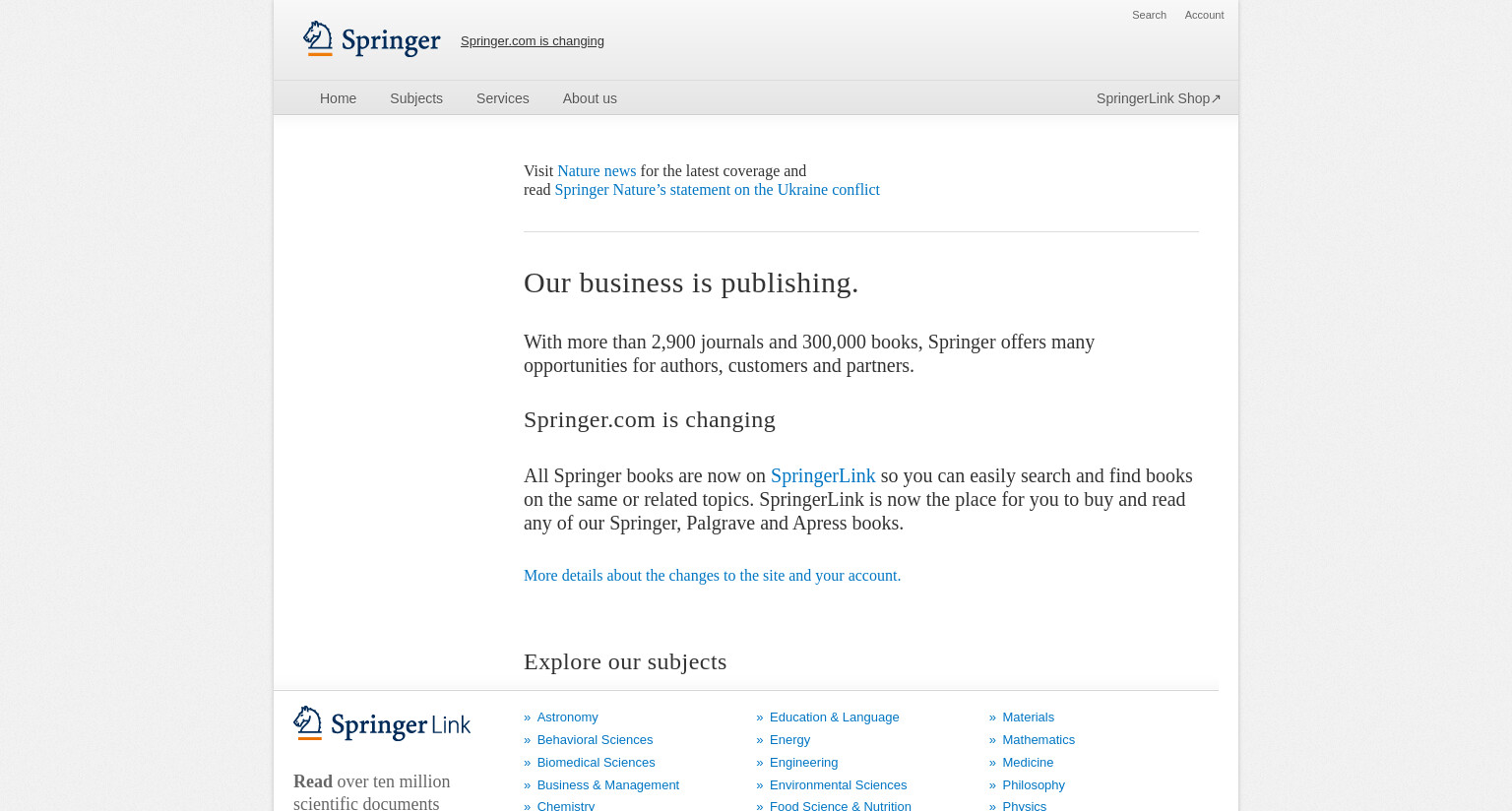Select the Education & Language subject

(834, 717)
